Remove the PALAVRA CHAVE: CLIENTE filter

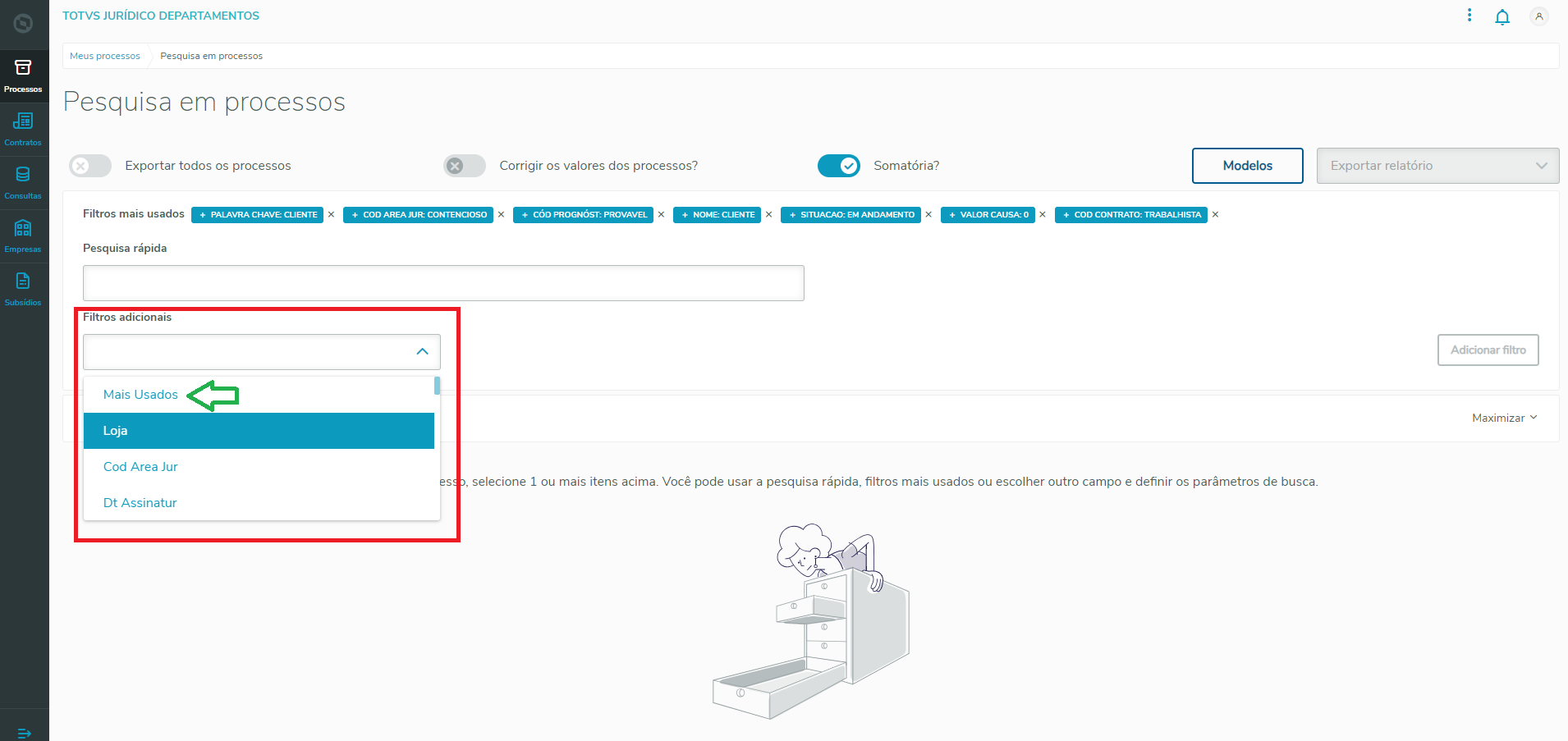pos(332,215)
